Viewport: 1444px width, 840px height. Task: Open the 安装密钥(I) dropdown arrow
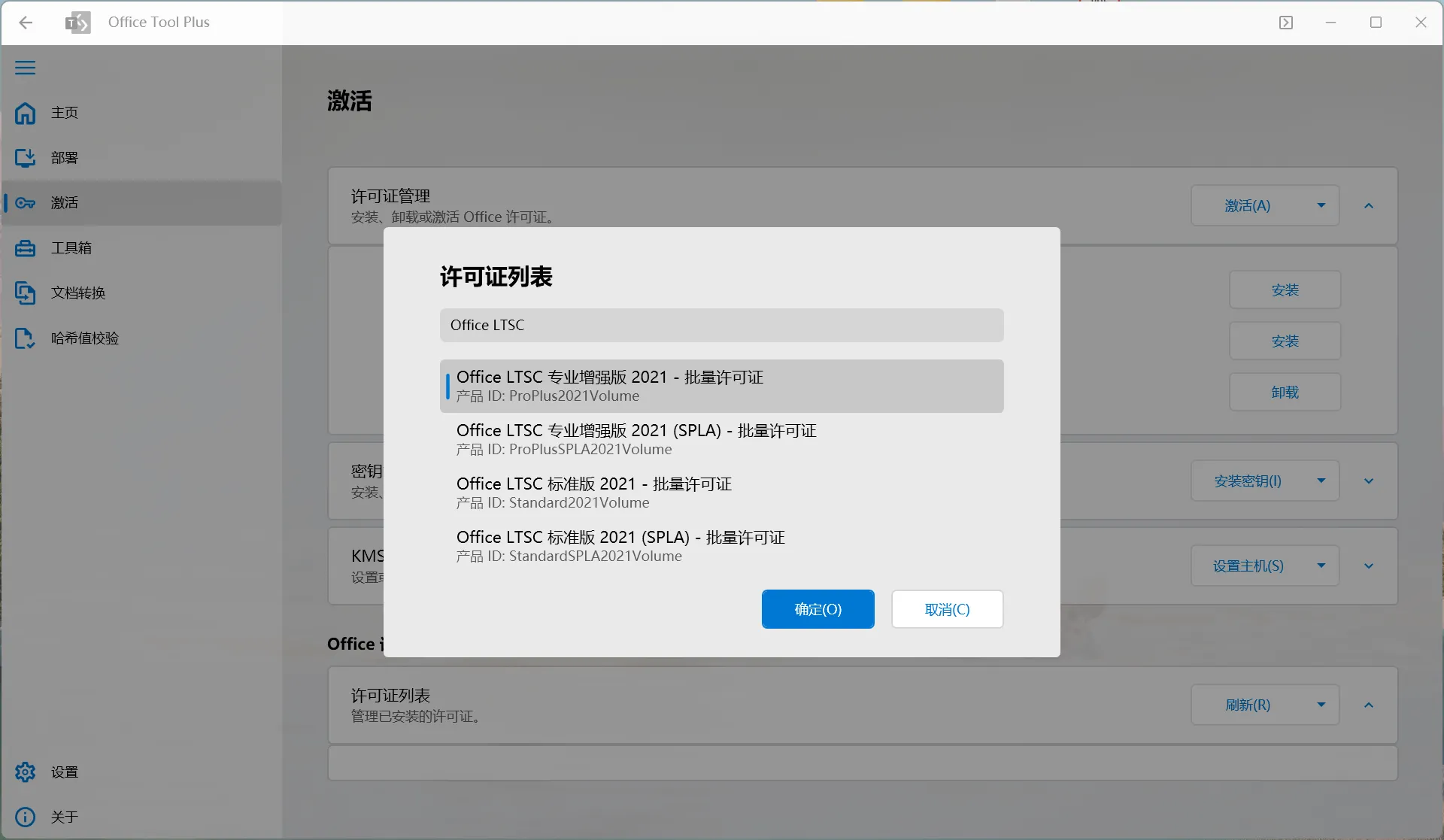pyautogui.click(x=1321, y=481)
